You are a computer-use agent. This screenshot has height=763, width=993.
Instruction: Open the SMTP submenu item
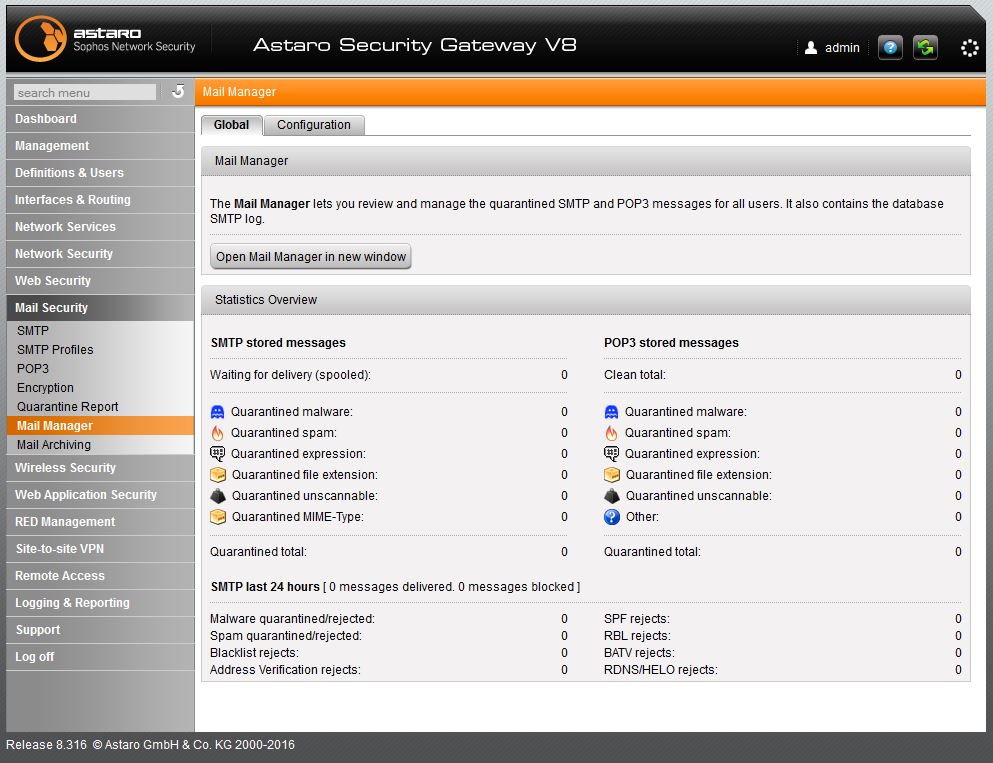(100, 331)
